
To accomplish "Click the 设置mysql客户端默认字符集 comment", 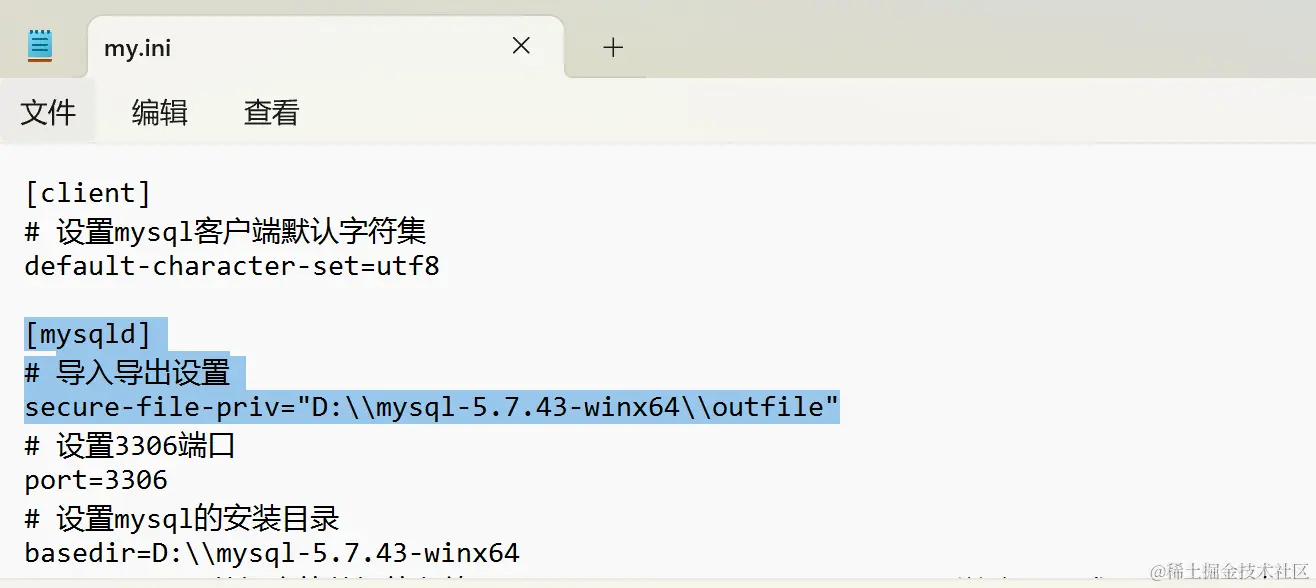I will [225, 230].
